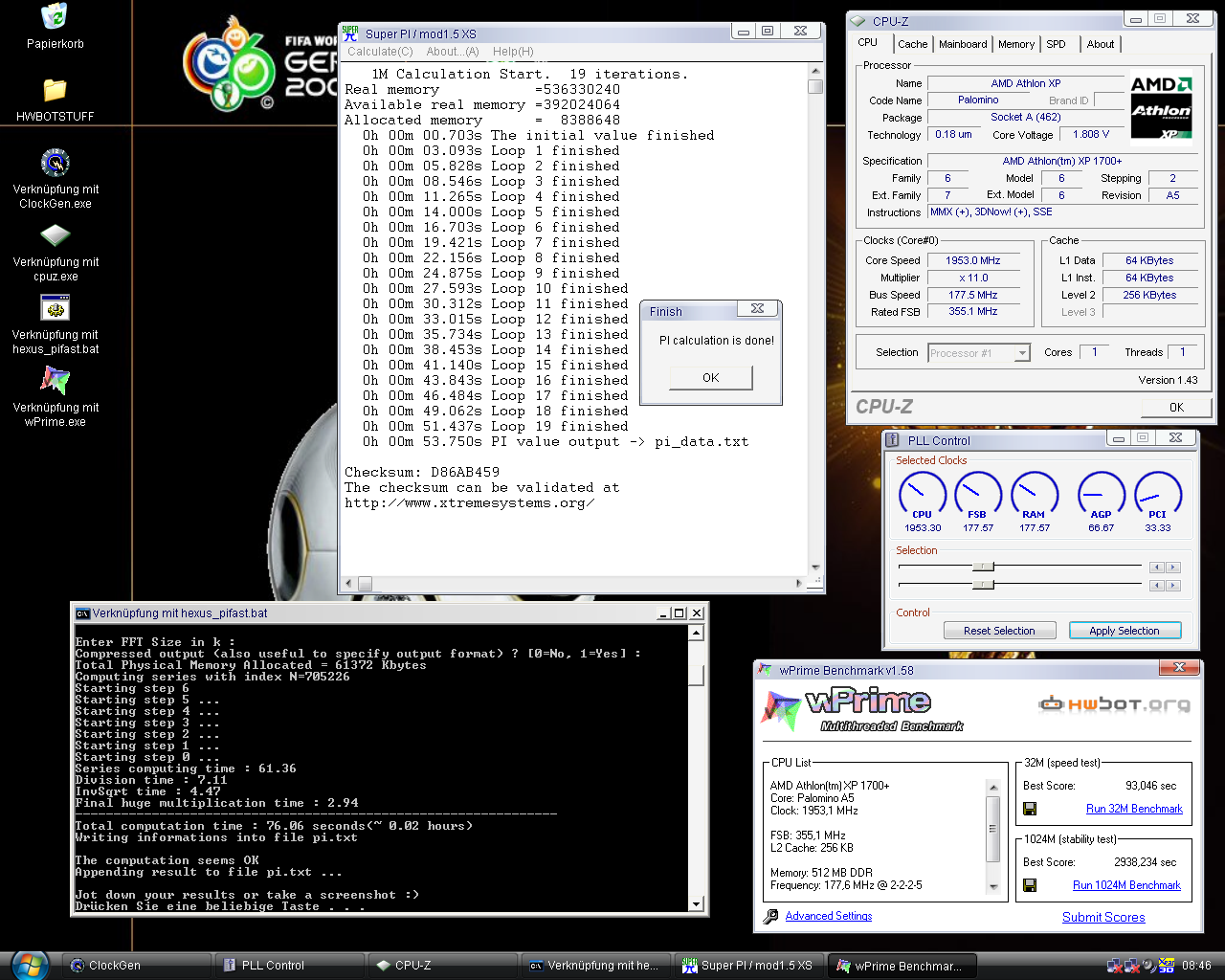The width and height of the screenshot is (1225, 980).
Task: Click Super PI horizontal scrollbar left arrow
Action: (x=349, y=583)
